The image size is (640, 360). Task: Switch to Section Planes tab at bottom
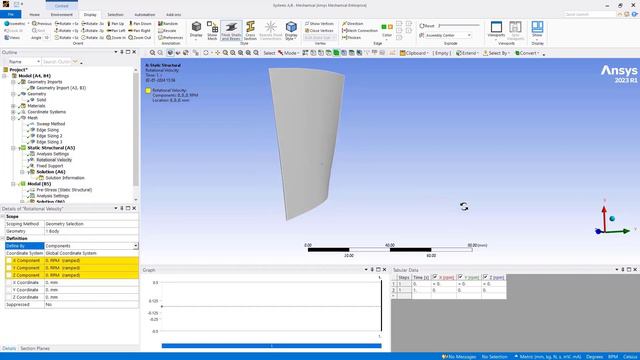[x=35, y=349]
